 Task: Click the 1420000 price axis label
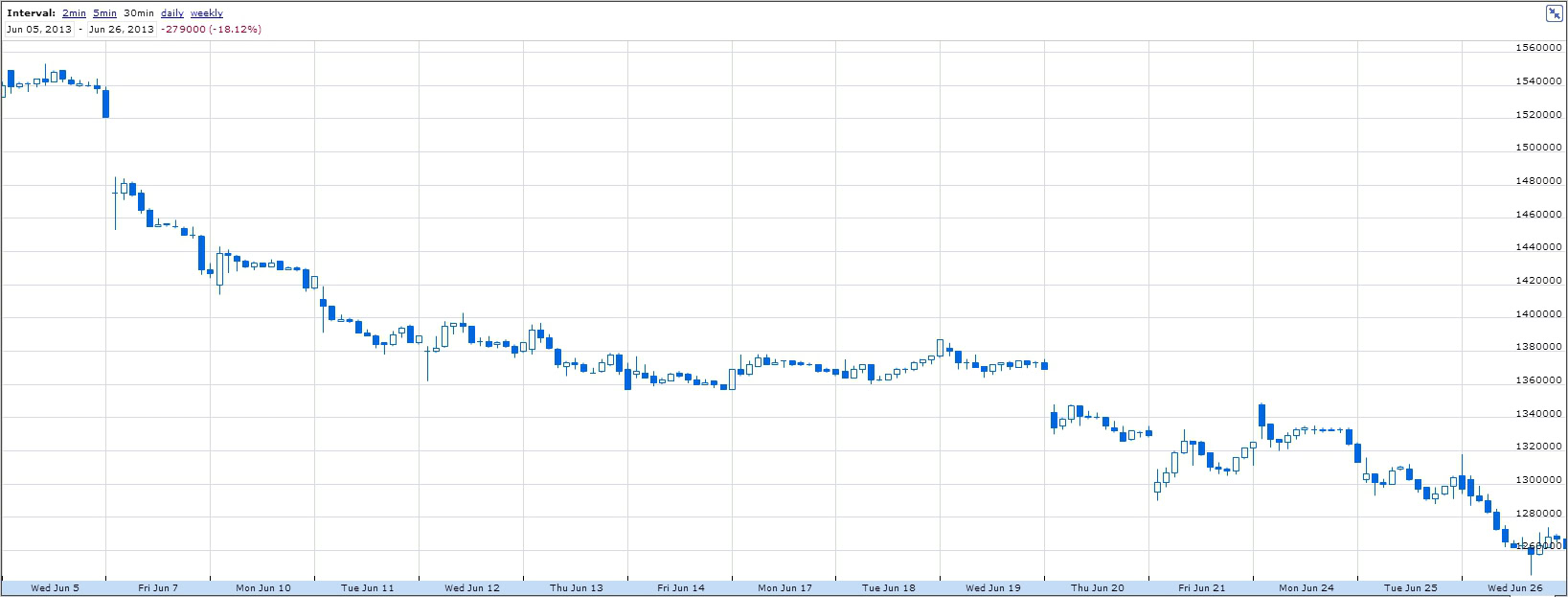click(1540, 281)
